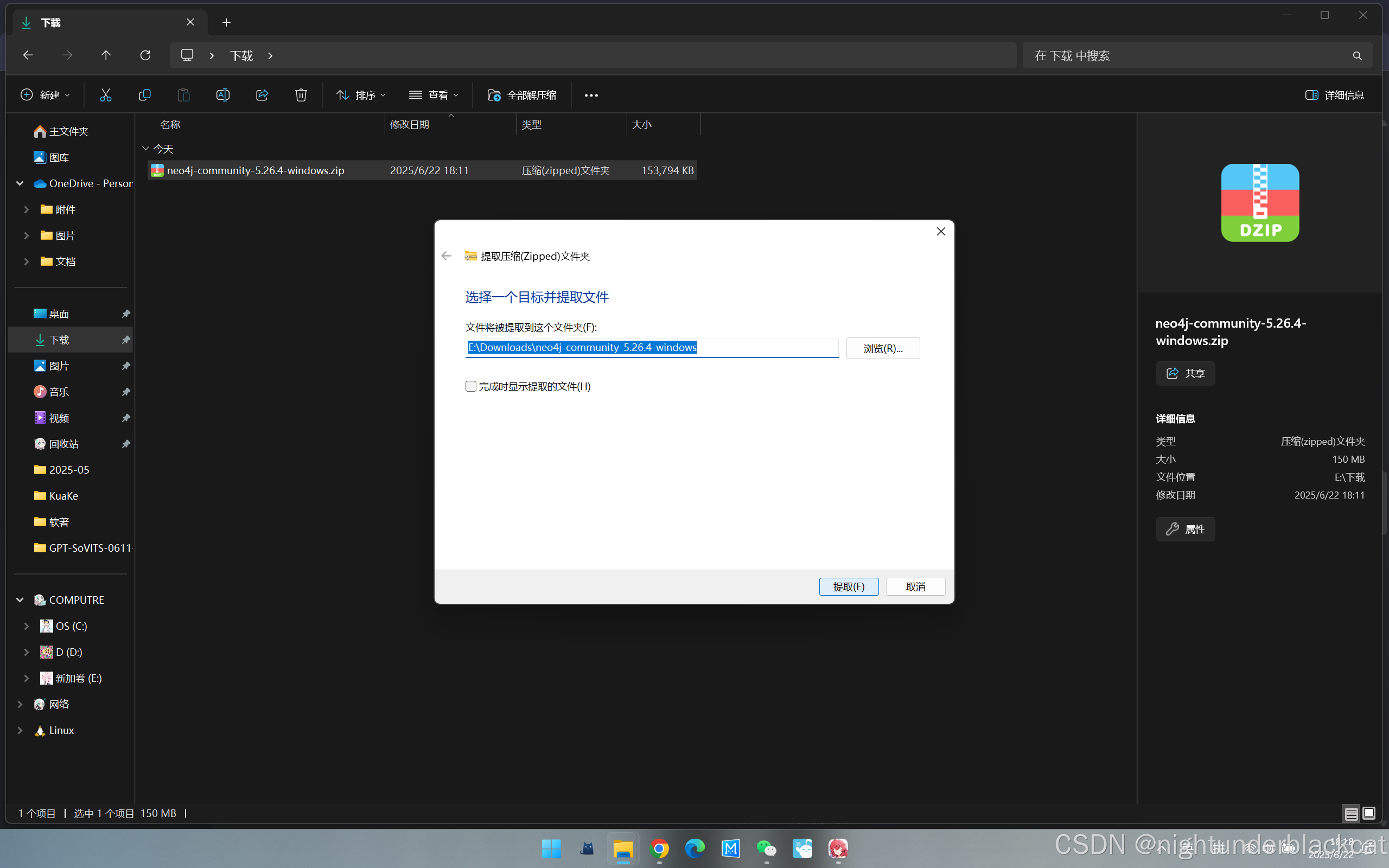Click the Refresh icon near address bar

click(145, 56)
